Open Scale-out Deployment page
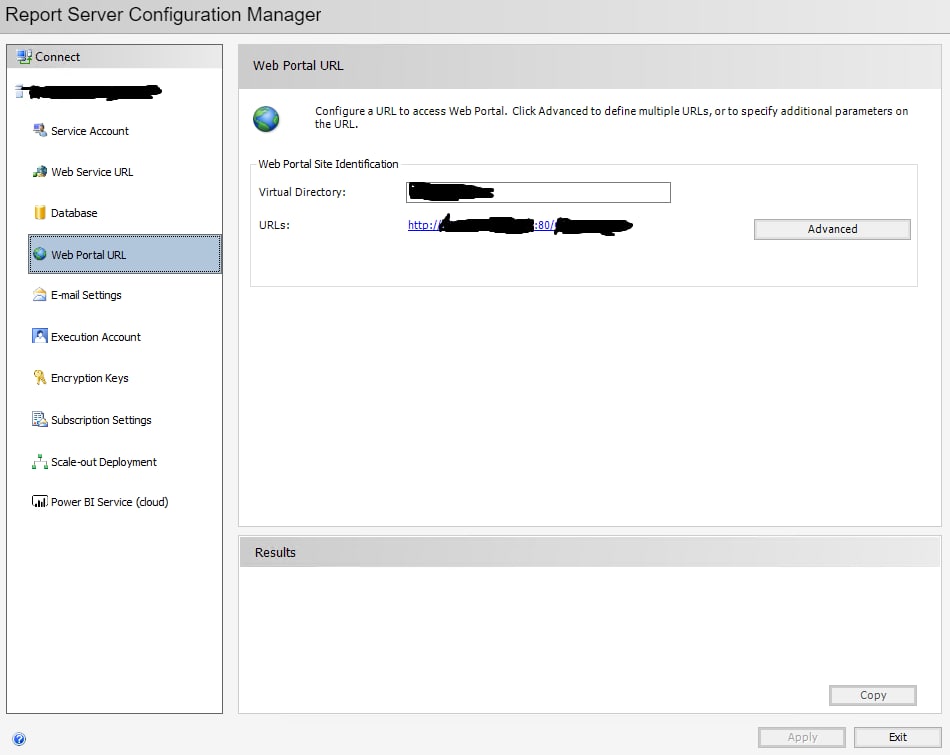The height and width of the screenshot is (755, 950). (104, 462)
